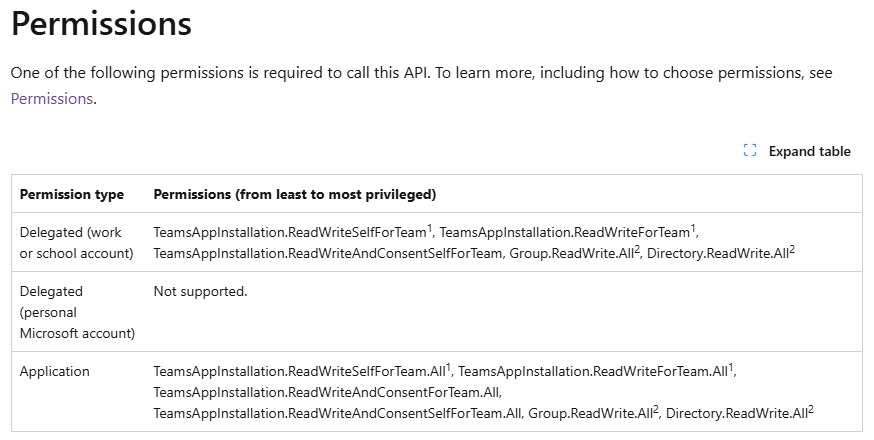Click Directory.ReadWrite.All in Delegated row
The width and height of the screenshot is (874, 440).
pos(718,254)
